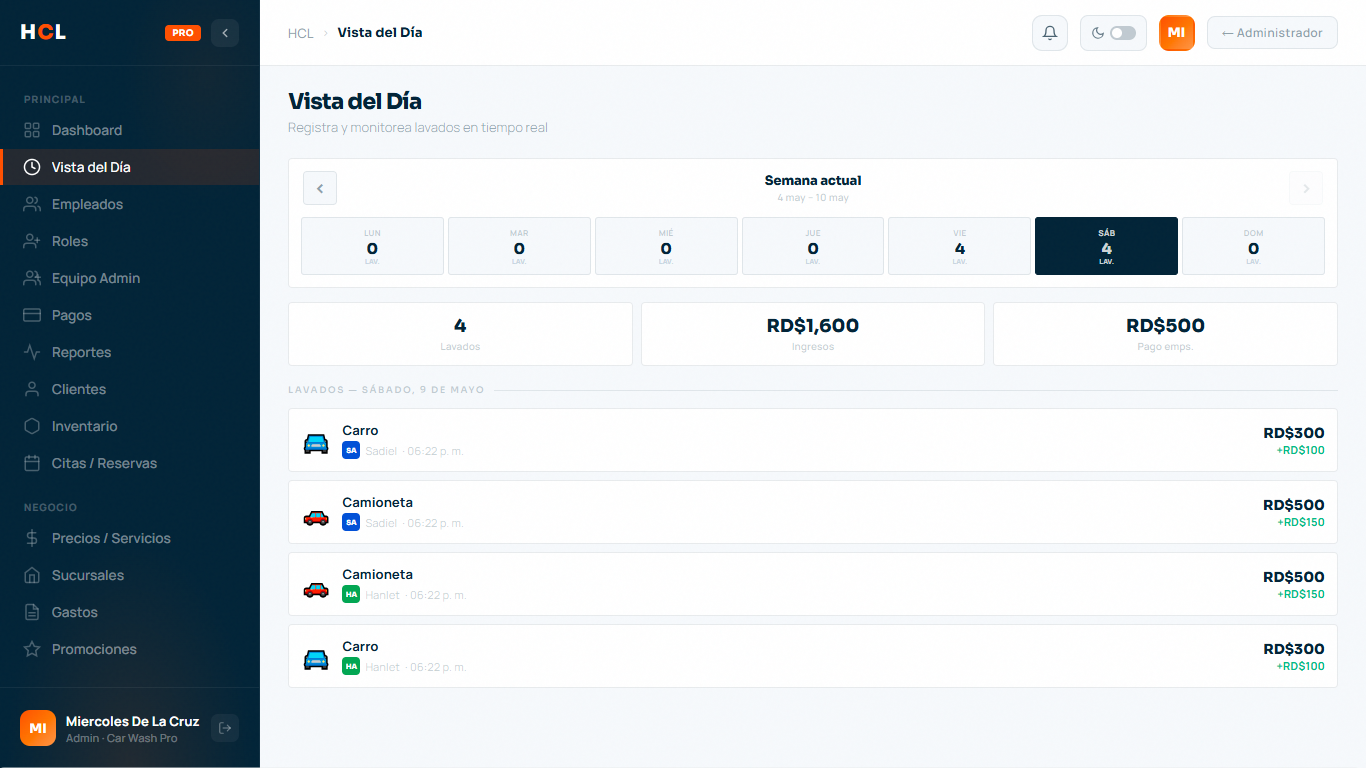Viewport: 1366px width, 768px height.
Task: Click the RD$1,600 Ingresos card
Action: point(813,334)
